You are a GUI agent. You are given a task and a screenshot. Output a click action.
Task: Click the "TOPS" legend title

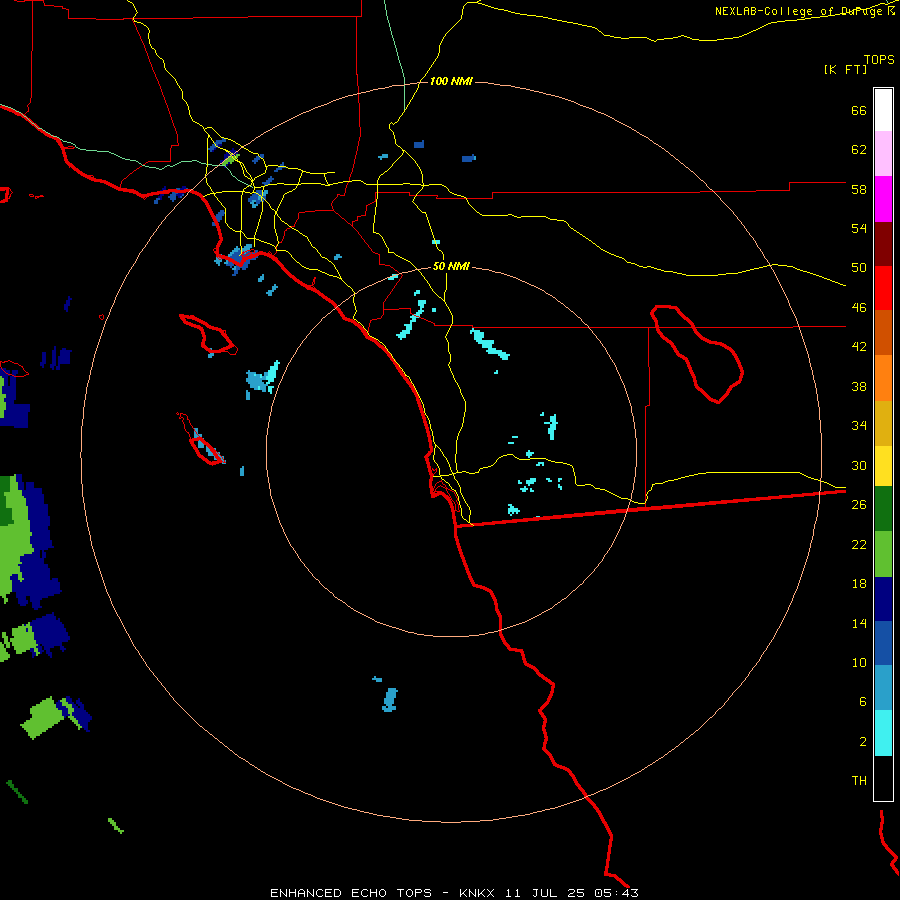pyautogui.click(x=879, y=60)
